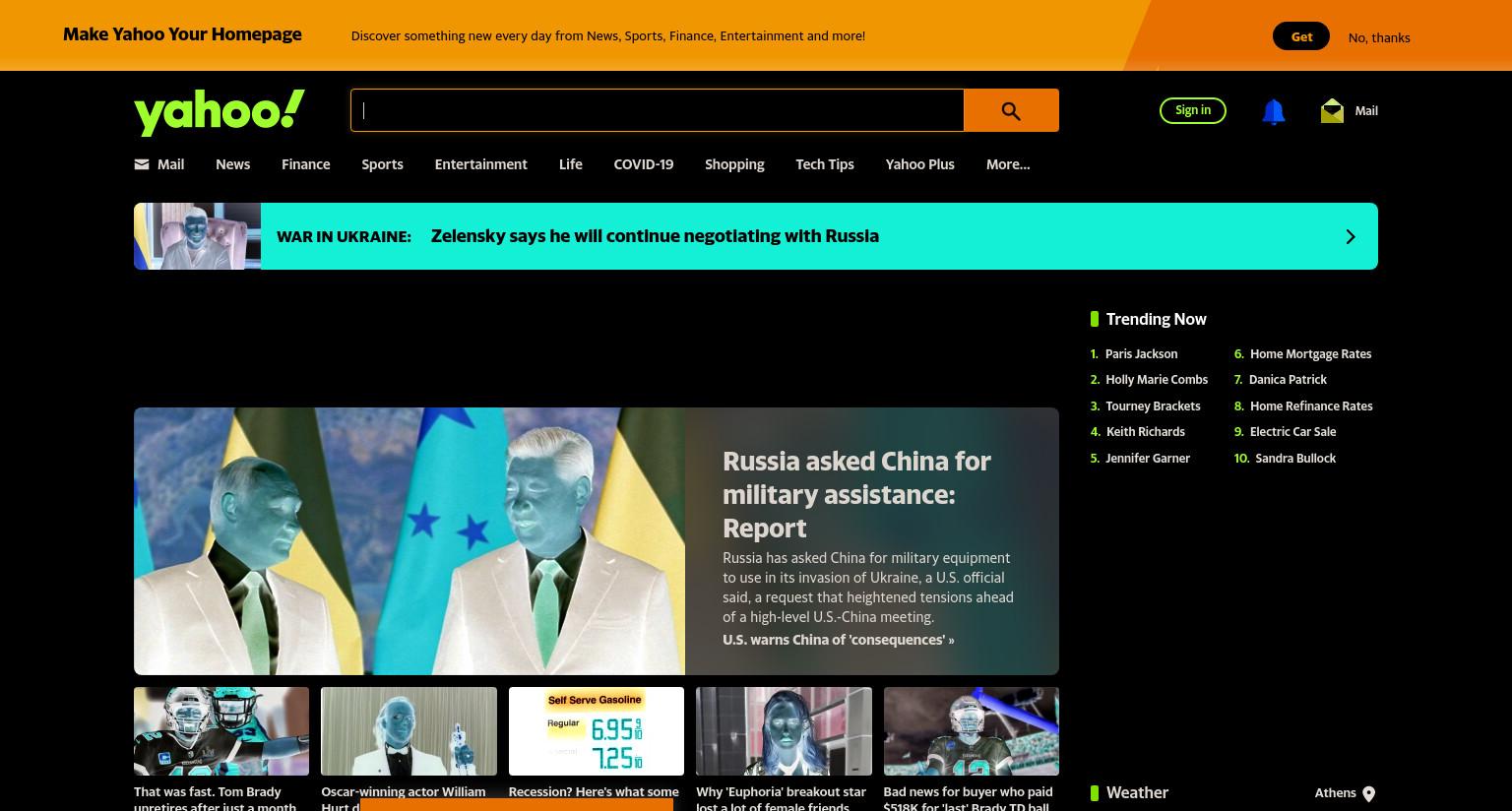Open the That was fast Tom Brady headline
Viewport: 1512px width, 811px height.
215,800
